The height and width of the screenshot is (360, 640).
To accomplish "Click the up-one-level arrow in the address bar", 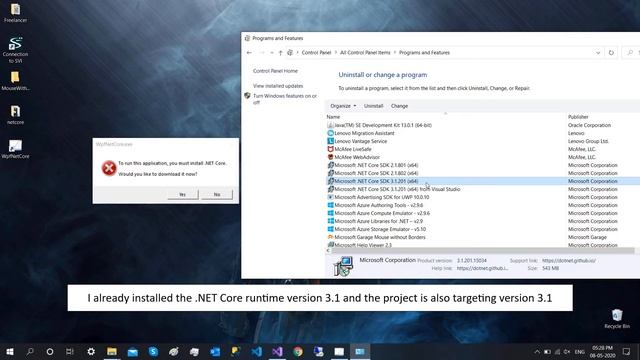I will click(280, 53).
